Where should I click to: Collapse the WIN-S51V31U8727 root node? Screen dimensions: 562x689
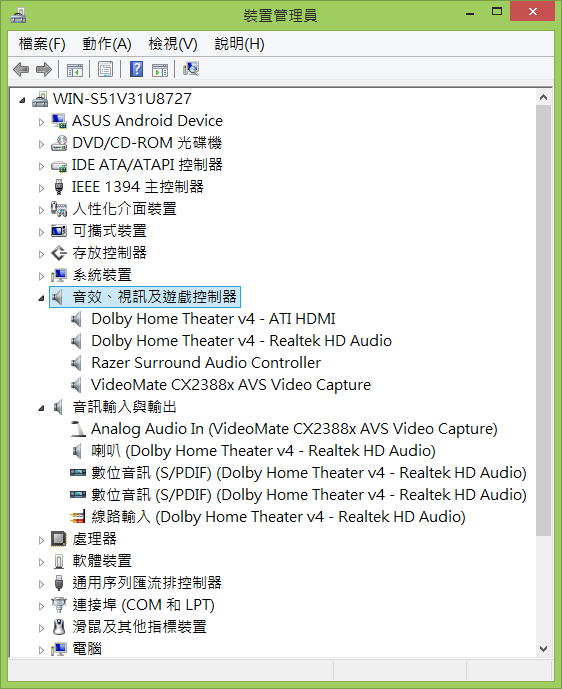click(x=22, y=101)
